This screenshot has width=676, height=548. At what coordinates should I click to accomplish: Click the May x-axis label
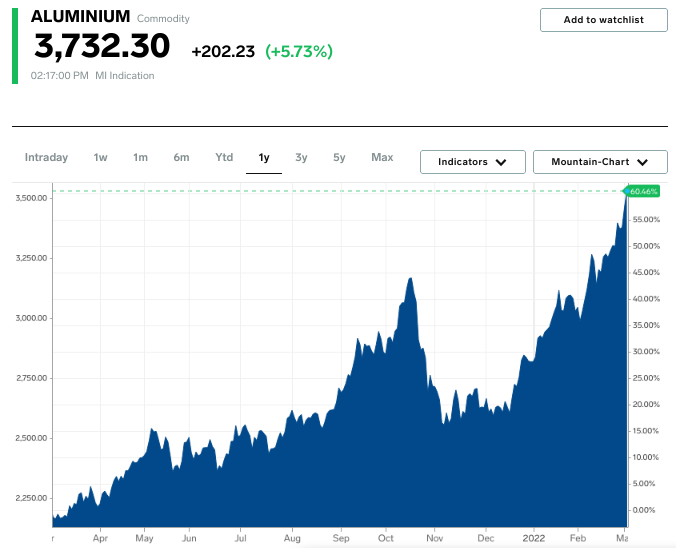coord(144,538)
